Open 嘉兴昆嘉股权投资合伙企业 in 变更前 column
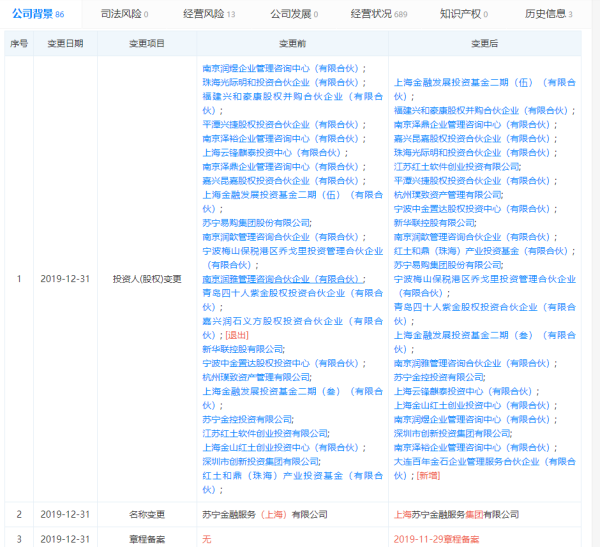Image resolution: width=600 pixels, height=547 pixels. (x=280, y=181)
